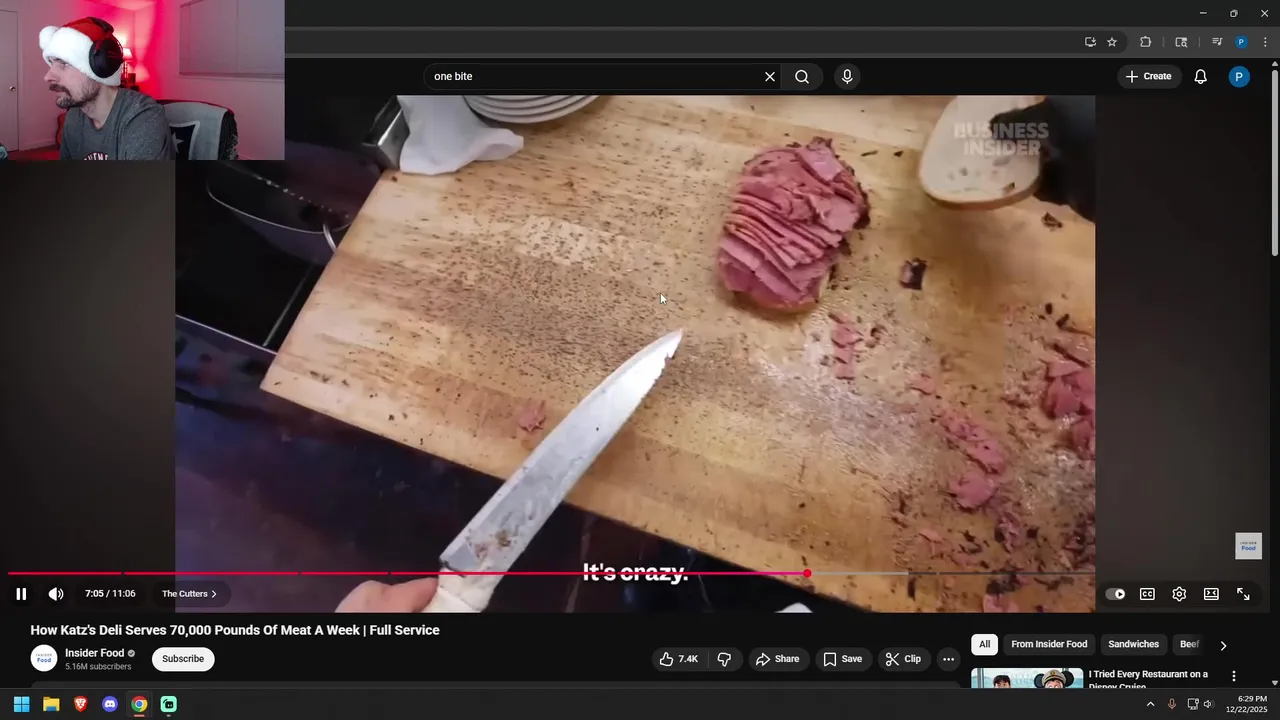Open YouTube notifications bell

[x=1201, y=77]
